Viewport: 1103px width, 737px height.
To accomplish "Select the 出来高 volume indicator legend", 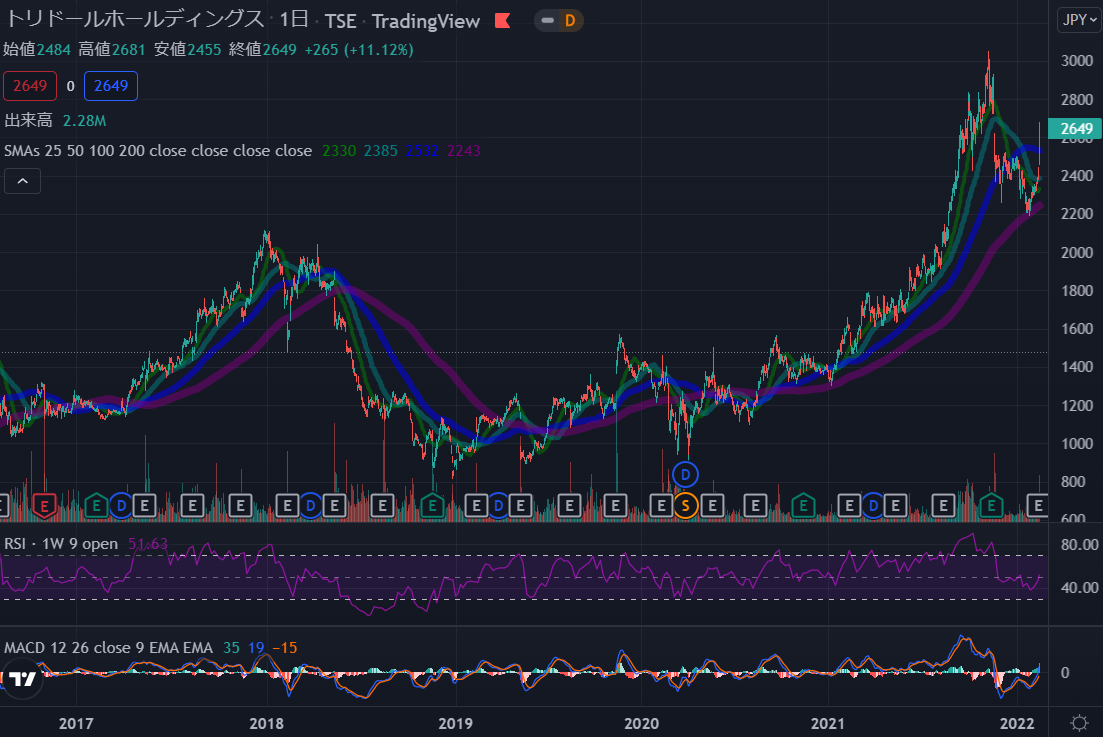I will coord(28,120).
